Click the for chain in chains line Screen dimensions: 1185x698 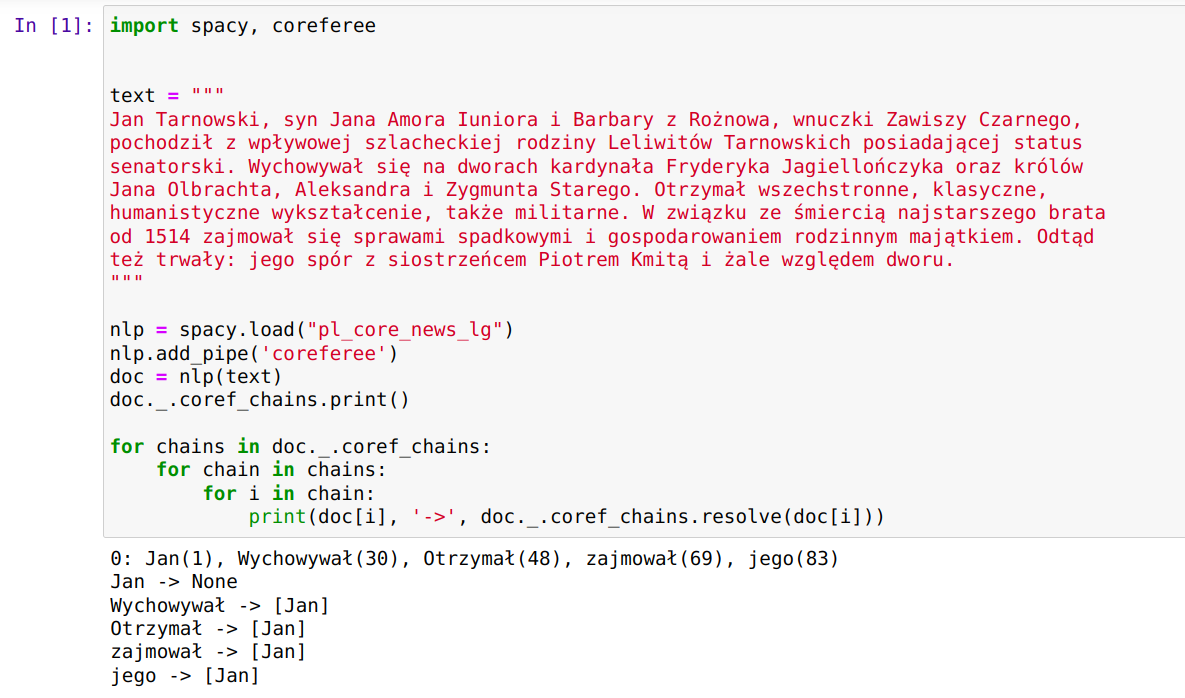pos(271,470)
